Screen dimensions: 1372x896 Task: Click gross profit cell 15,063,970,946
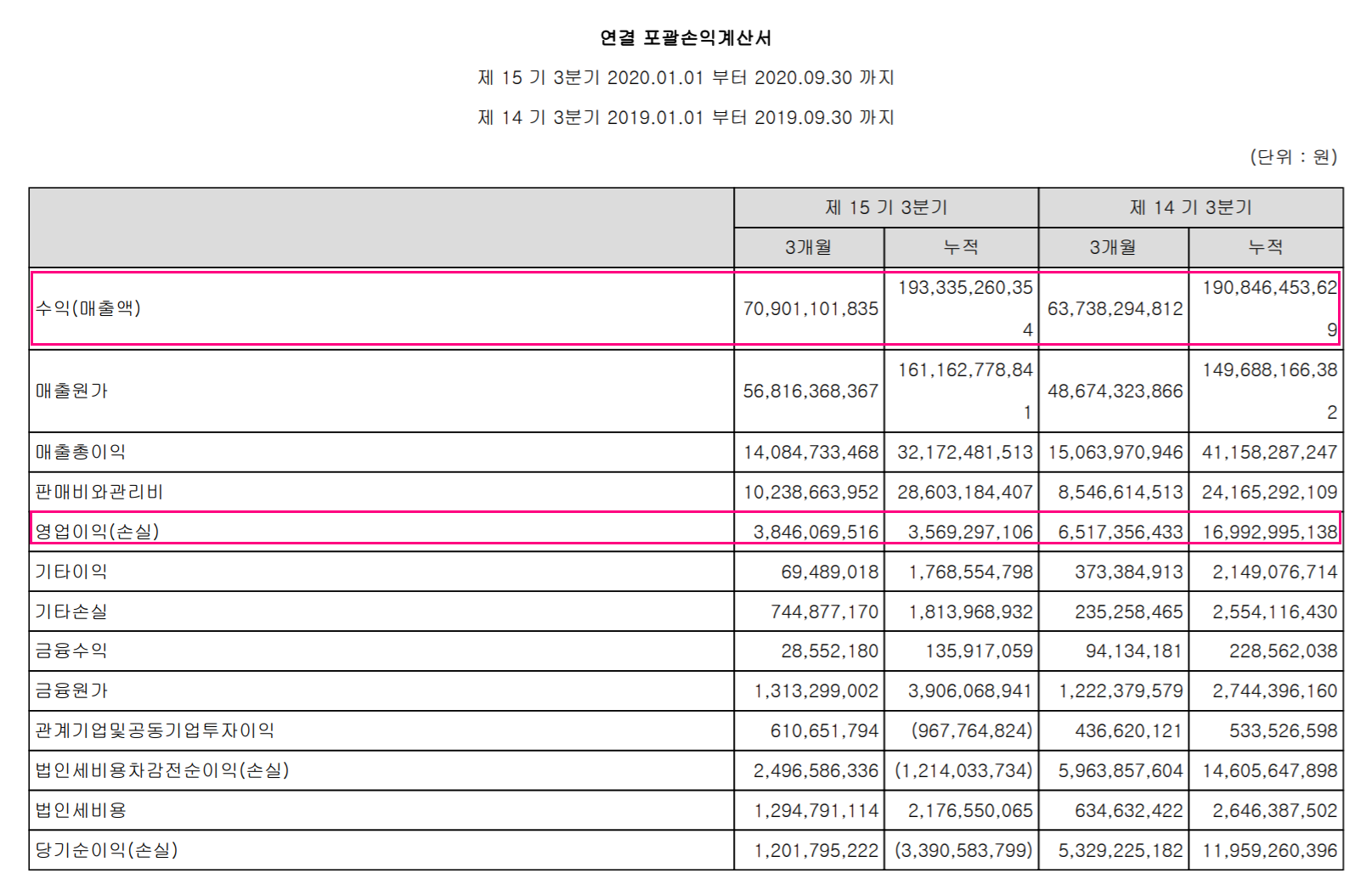pos(1115,452)
